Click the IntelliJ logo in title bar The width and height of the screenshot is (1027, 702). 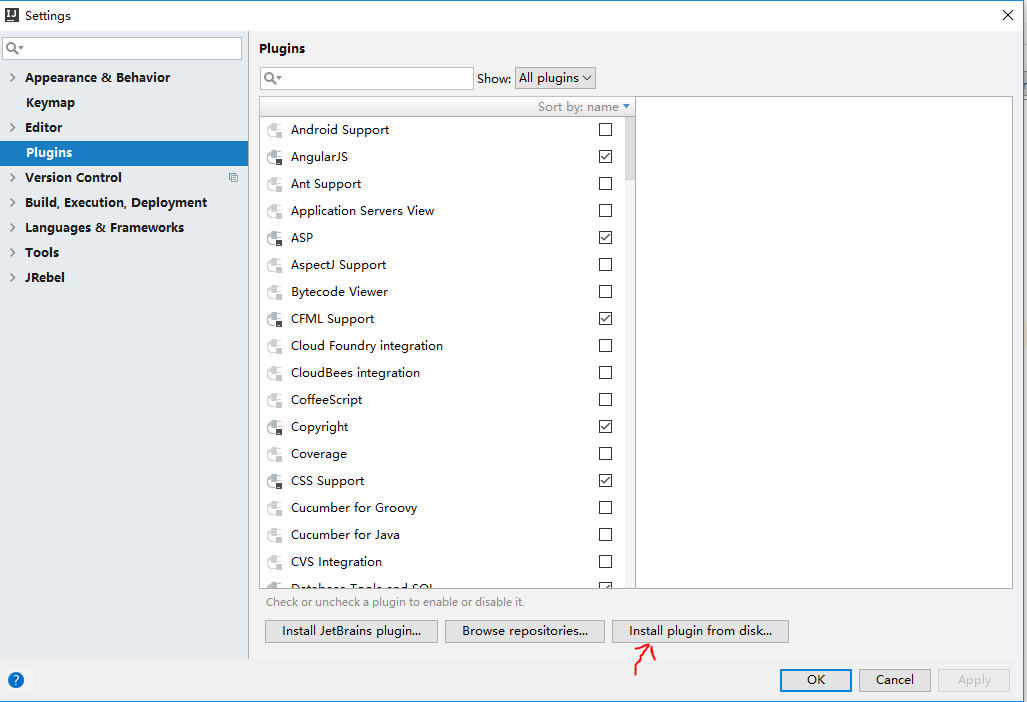click(x=12, y=14)
